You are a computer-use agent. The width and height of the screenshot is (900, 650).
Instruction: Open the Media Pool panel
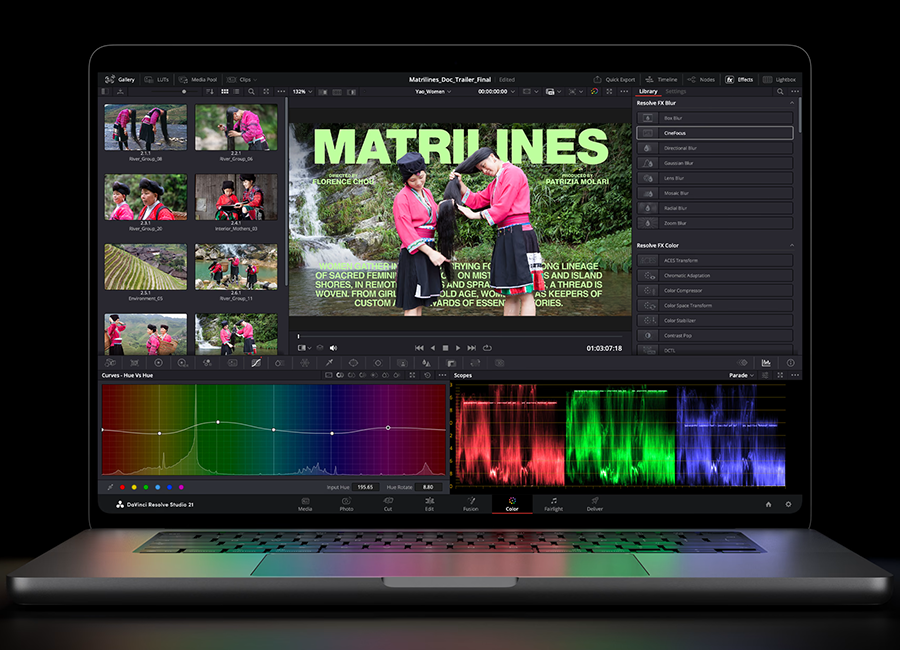tap(198, 79)
